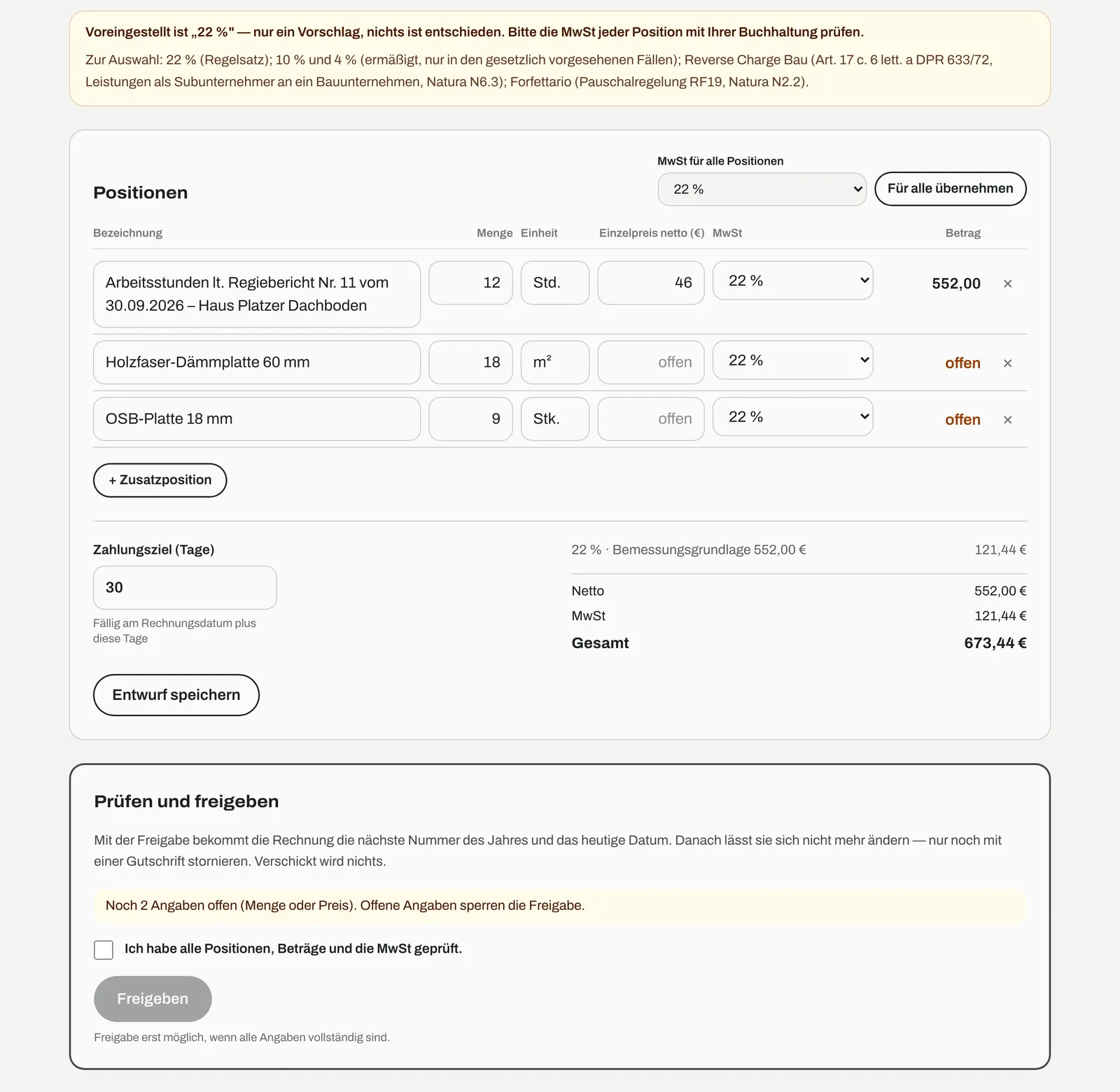Open MwSt dropdown for Arbeitsstunden row
Image resolution: width=1120 pixels, height=1092 pixels.
coord(792,281)
